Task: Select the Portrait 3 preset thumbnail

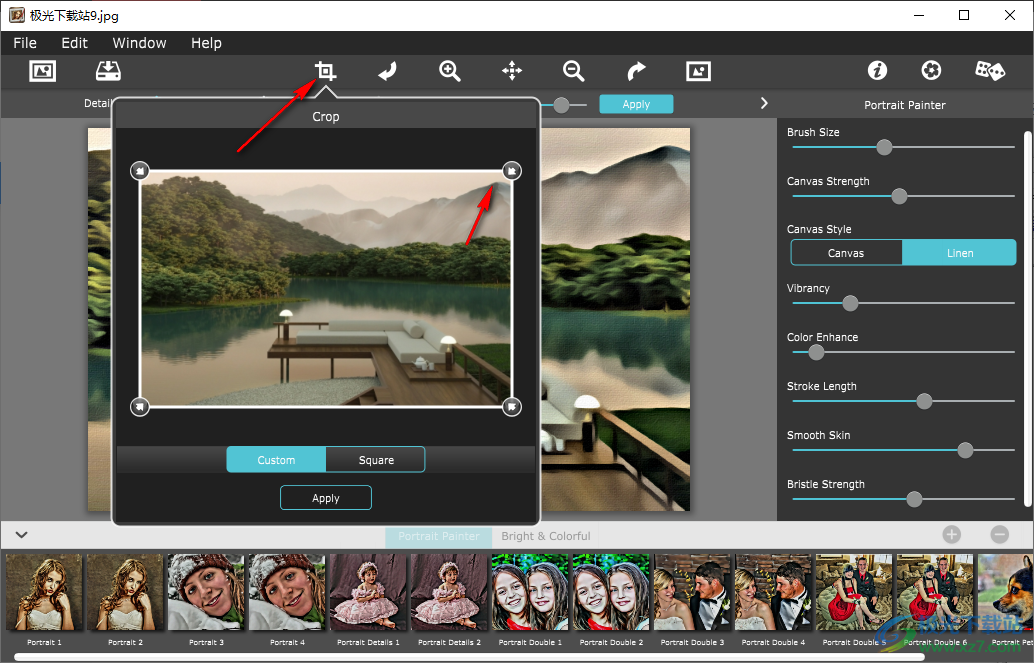Action: coord(206,592)
